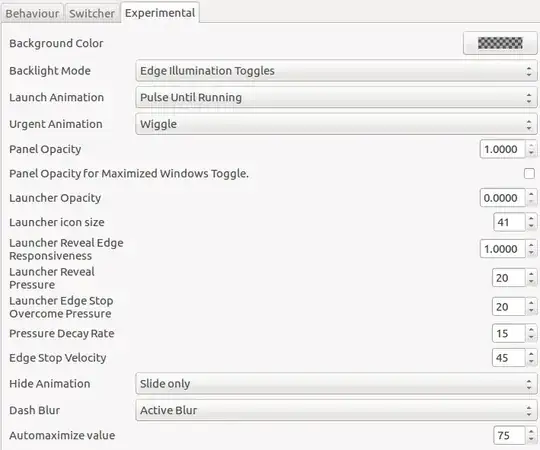
Task: Decrease Launcher Opacity with down arrow
Action: [x=531, y=202]
